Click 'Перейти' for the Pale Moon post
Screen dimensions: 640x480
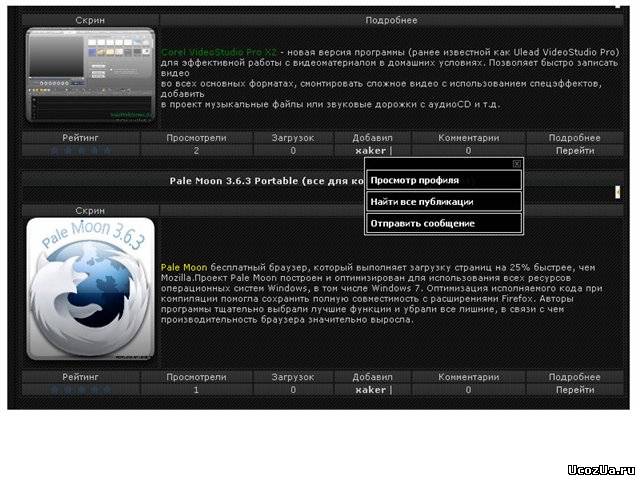575,390
